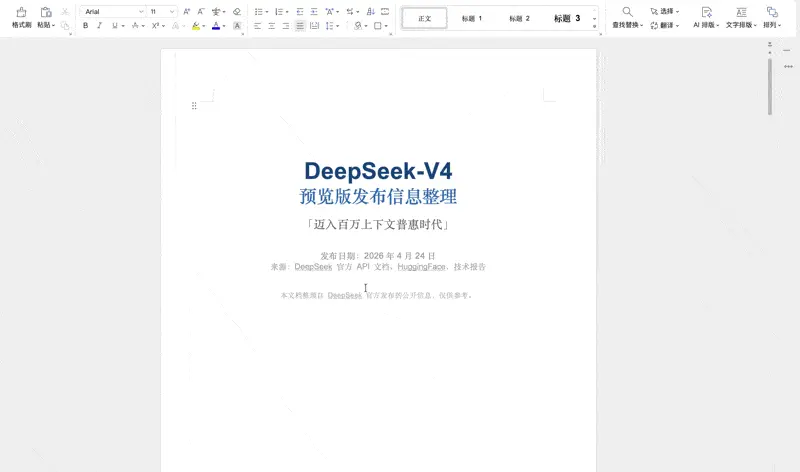Open the AI 排版 layout tool

(706, 17)
